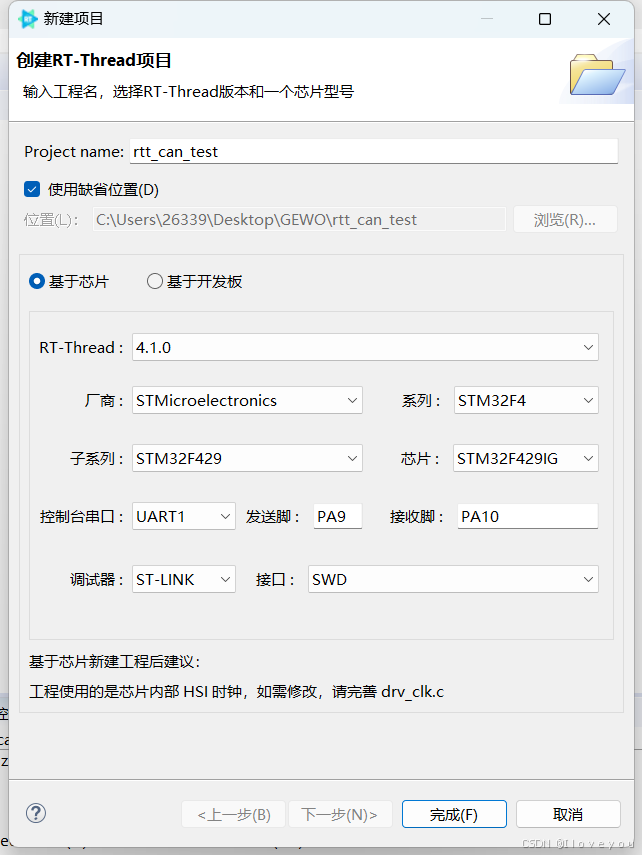The image size is (642, 855).
Task: Open the RT-Thread version 4.1.0 dropdown
Action: click(365, 347)
